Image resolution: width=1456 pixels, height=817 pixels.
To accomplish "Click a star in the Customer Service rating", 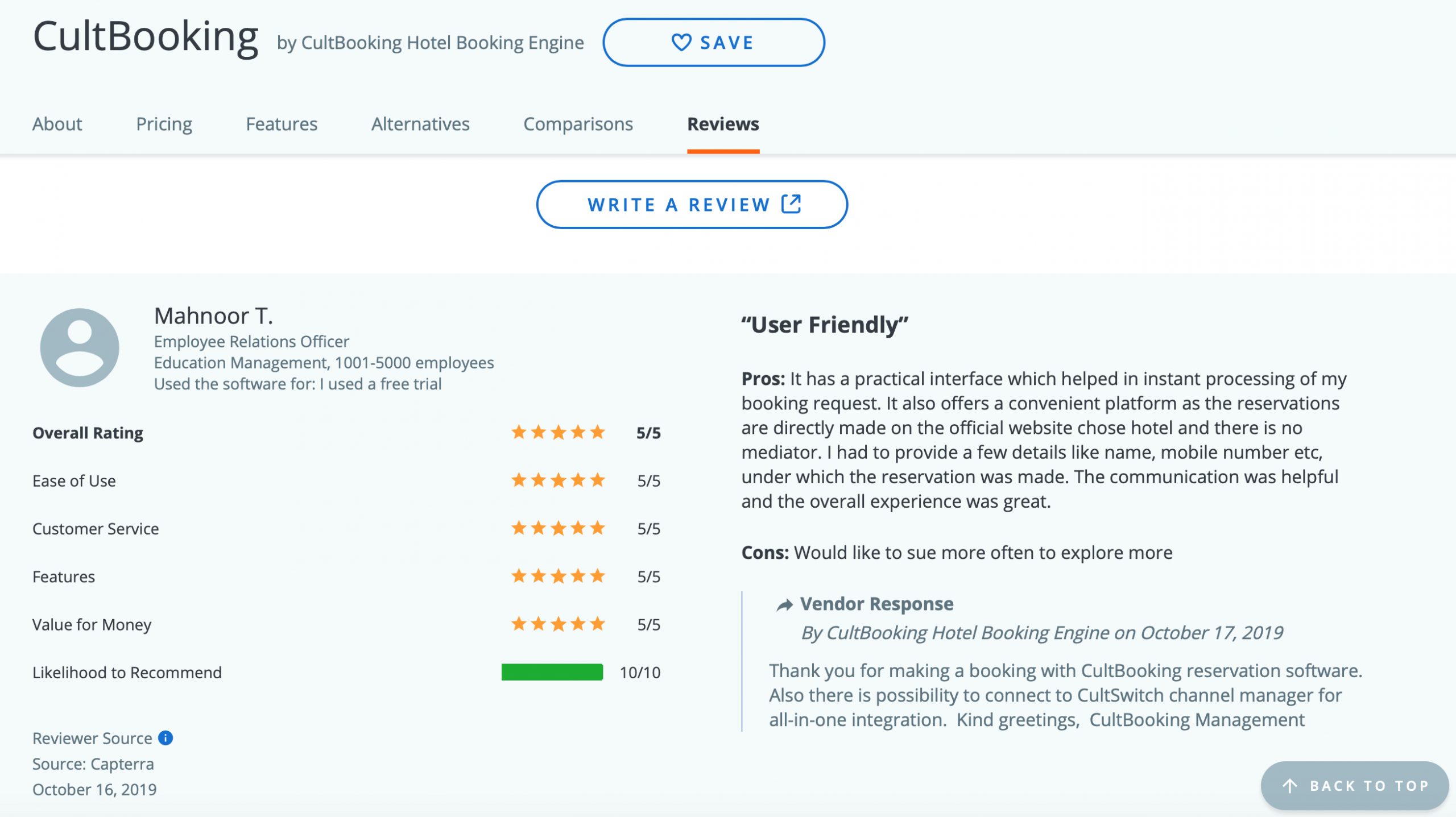I will pyautogui.click(x=557, y=528).
